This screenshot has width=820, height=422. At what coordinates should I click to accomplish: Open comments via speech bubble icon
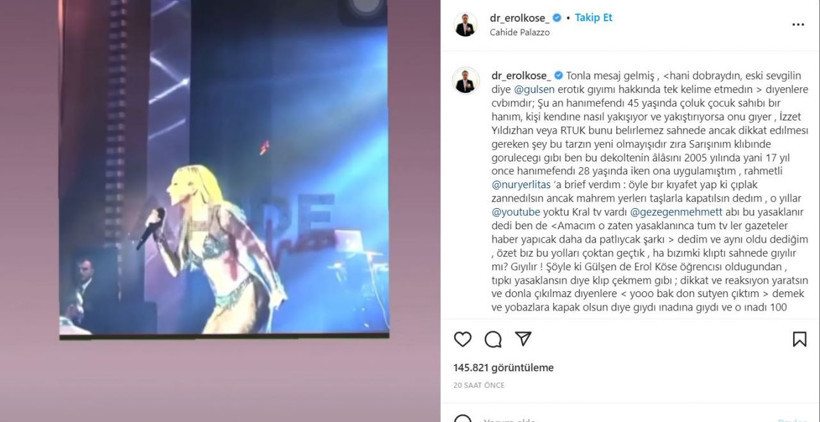tap(493, 339)
